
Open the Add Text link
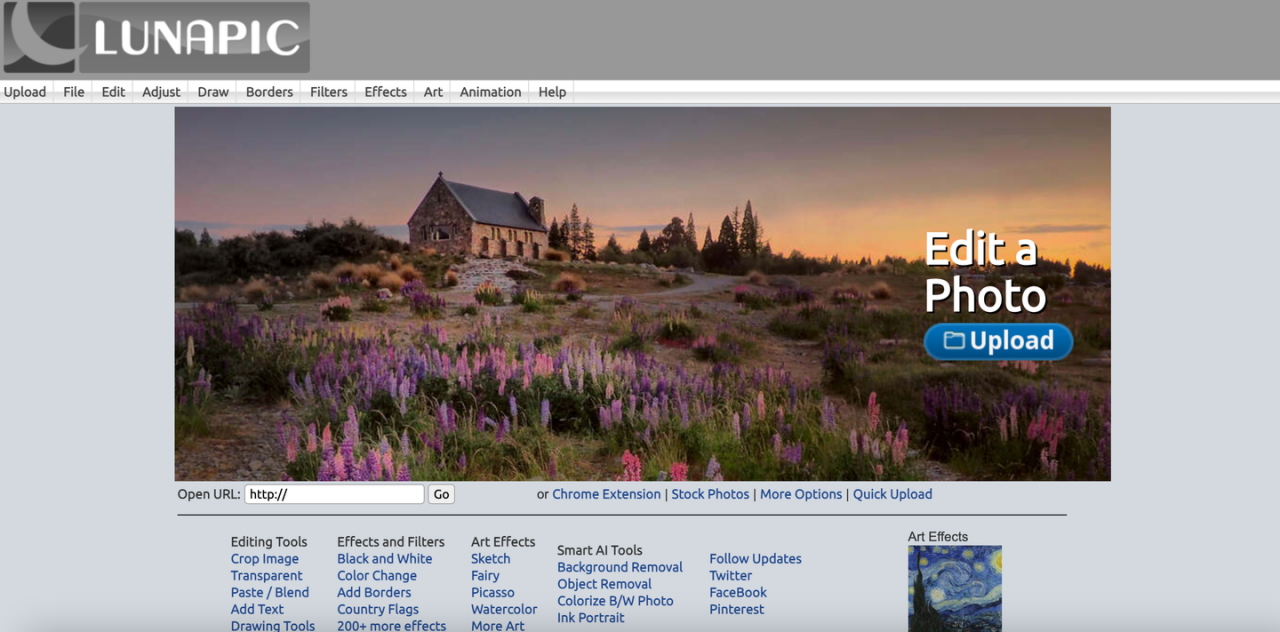click(x=257, y=610)
